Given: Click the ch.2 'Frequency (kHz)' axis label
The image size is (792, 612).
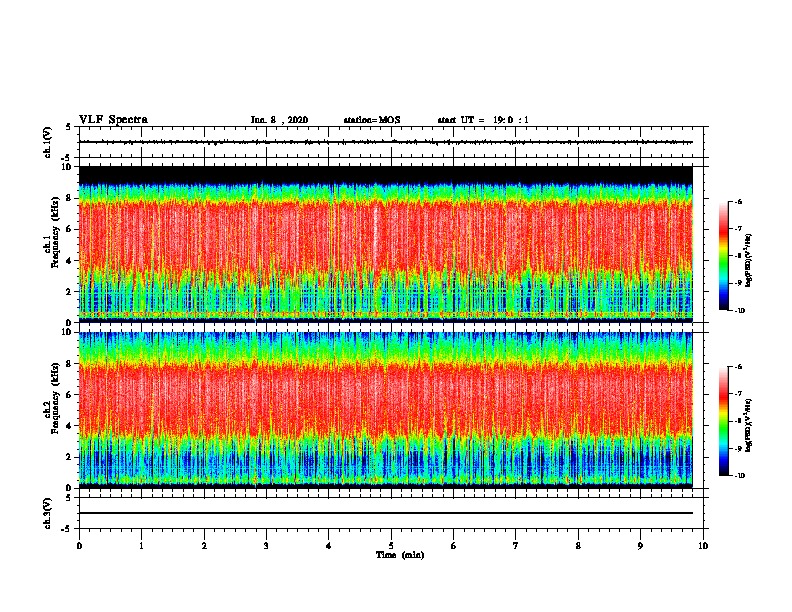Looking at the screenshot, I should point(56,398).
